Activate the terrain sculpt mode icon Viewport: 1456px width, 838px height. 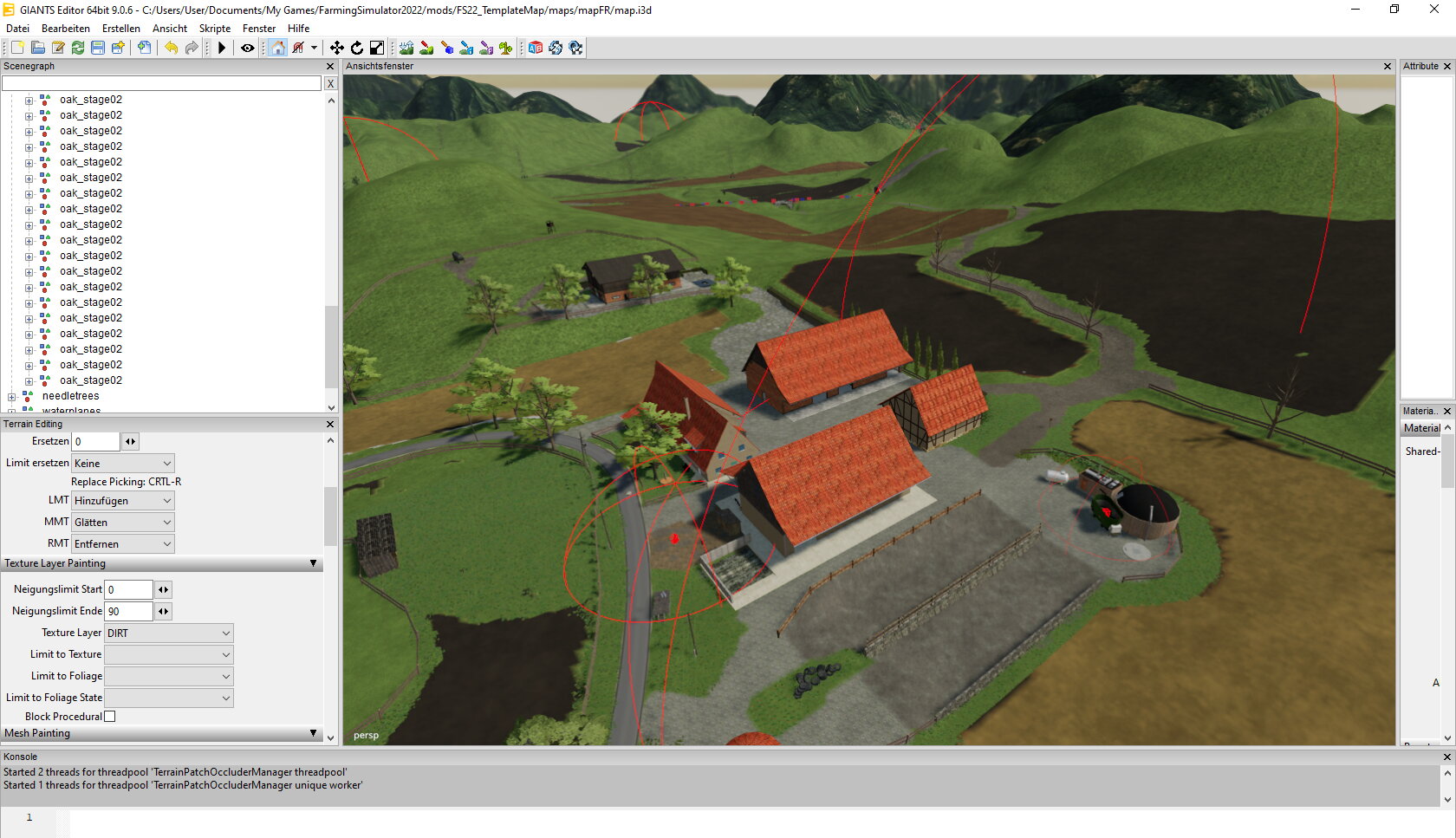coord(406,48)
